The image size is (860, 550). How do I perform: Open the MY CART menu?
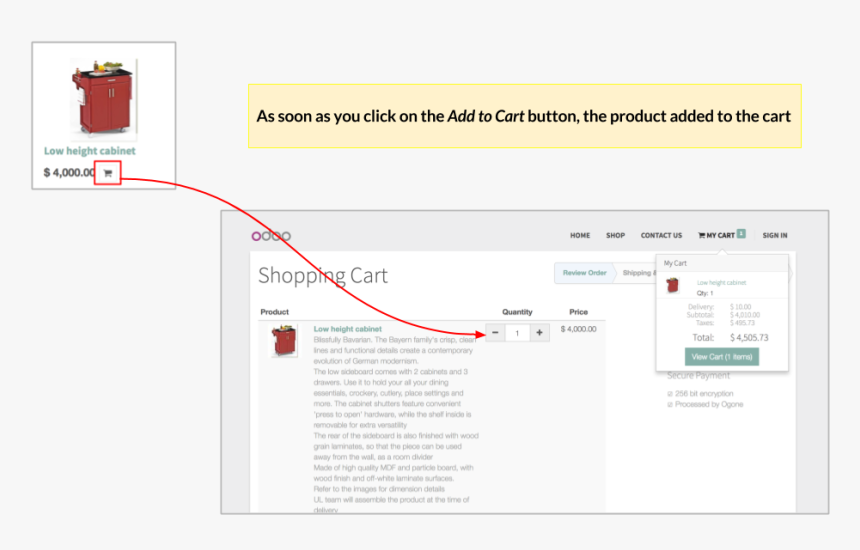[716, 235]
